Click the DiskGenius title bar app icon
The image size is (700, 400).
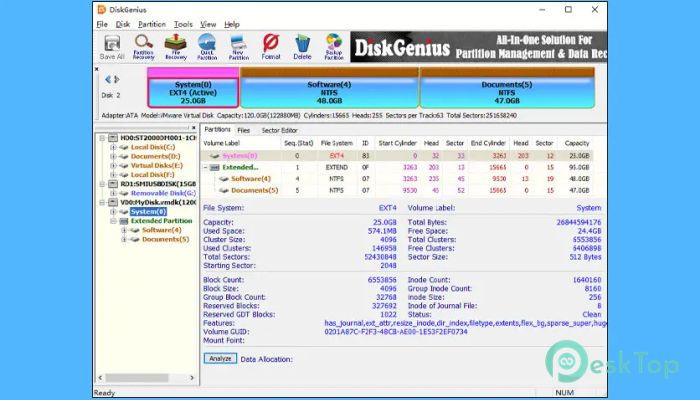coord(102,9)
